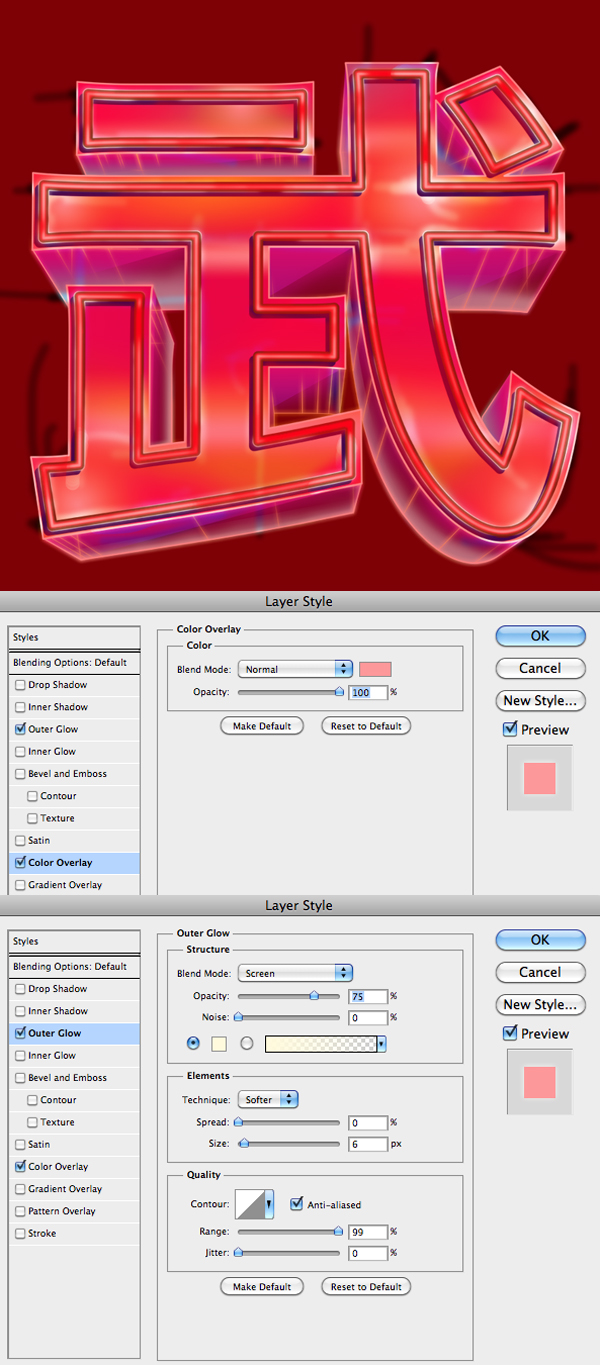Click preview thumbnail in upper Color Overlay dialog

540,777
